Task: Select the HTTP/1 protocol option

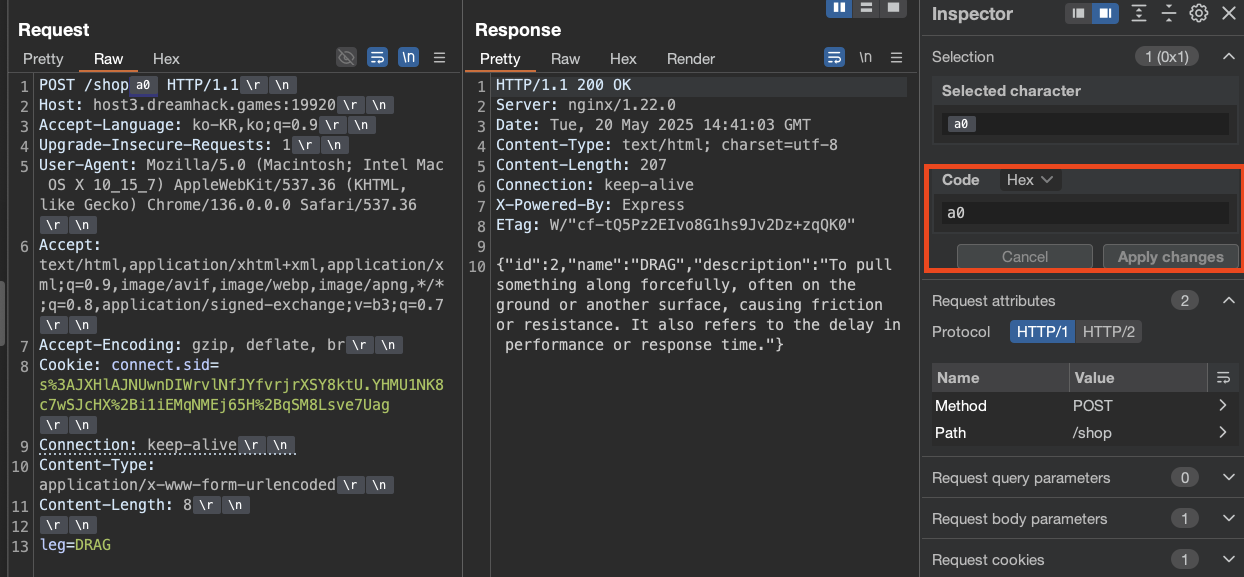Action: 1042,332
